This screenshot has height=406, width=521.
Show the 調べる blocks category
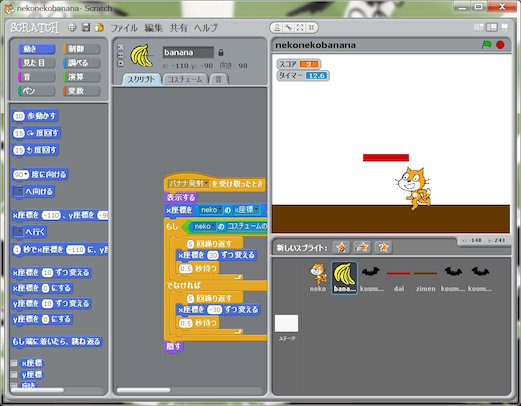tap(82, 63)
